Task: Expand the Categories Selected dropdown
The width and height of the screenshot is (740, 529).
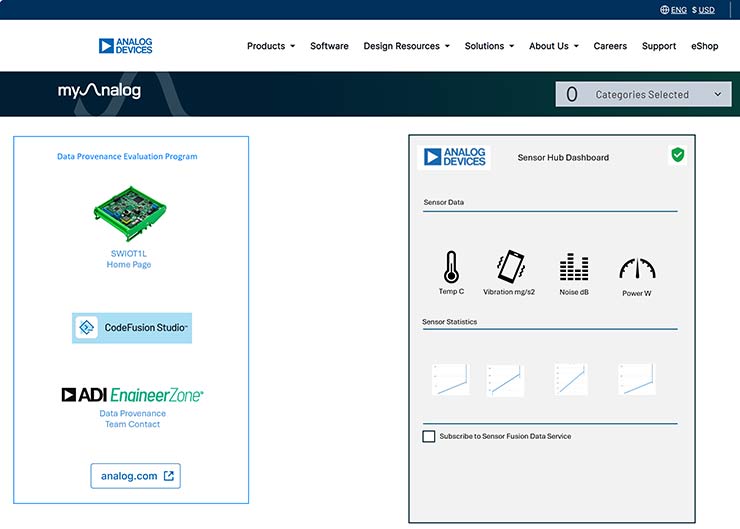Action: 644,94
